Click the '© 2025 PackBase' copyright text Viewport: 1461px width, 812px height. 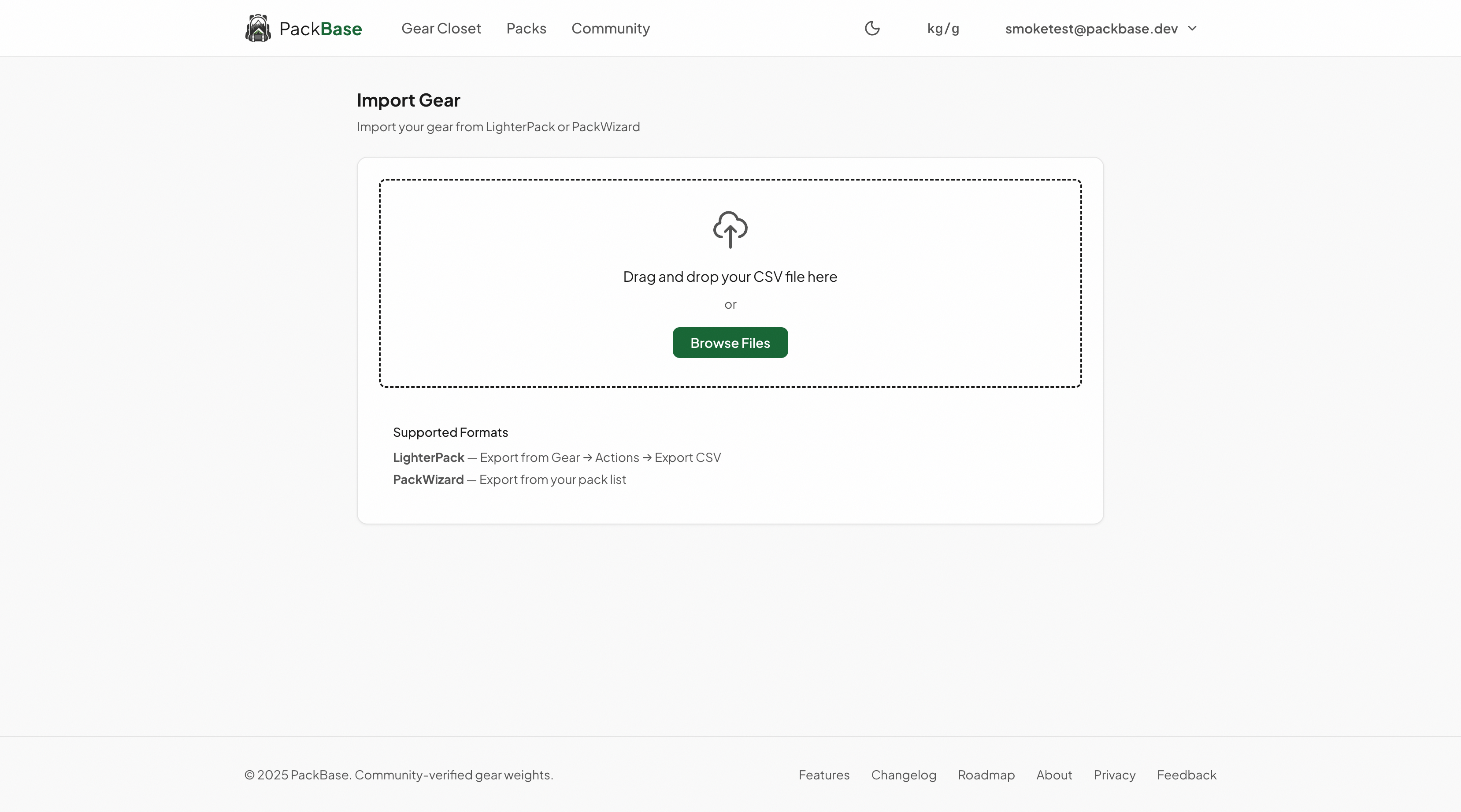pos(399,775)
